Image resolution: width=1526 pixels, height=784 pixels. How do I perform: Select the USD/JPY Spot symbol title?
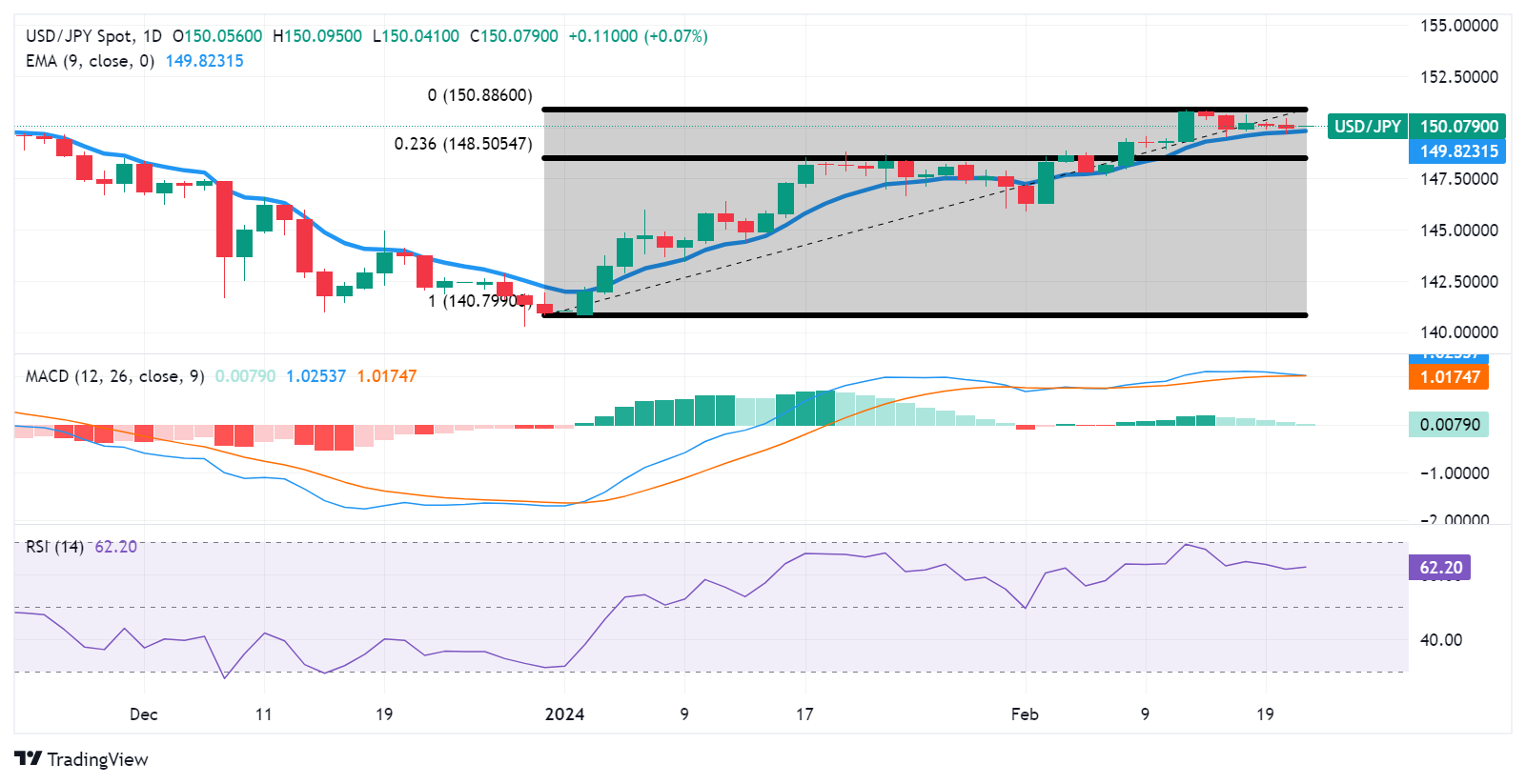click(x=93, y=36)
